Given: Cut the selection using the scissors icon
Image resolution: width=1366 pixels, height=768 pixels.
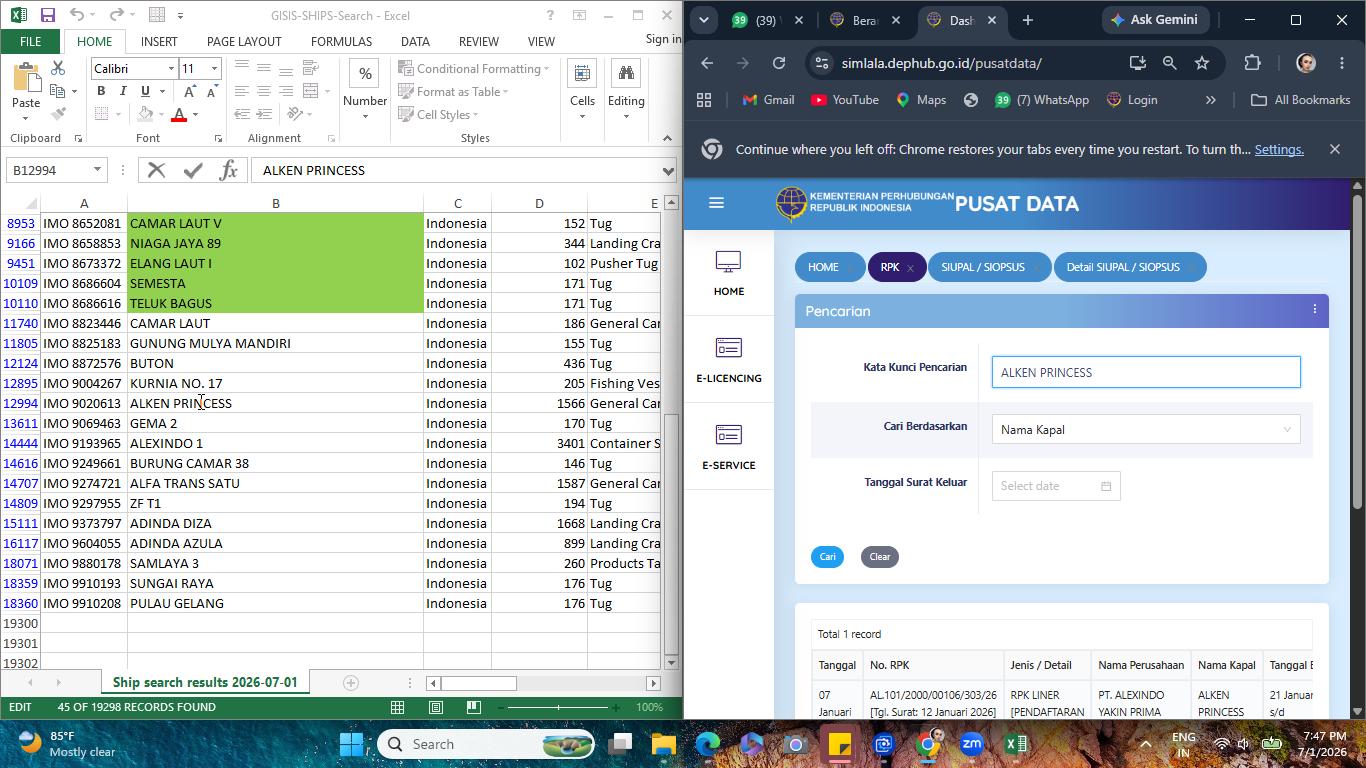Looking at the screenshot, I should click(58, 68).
